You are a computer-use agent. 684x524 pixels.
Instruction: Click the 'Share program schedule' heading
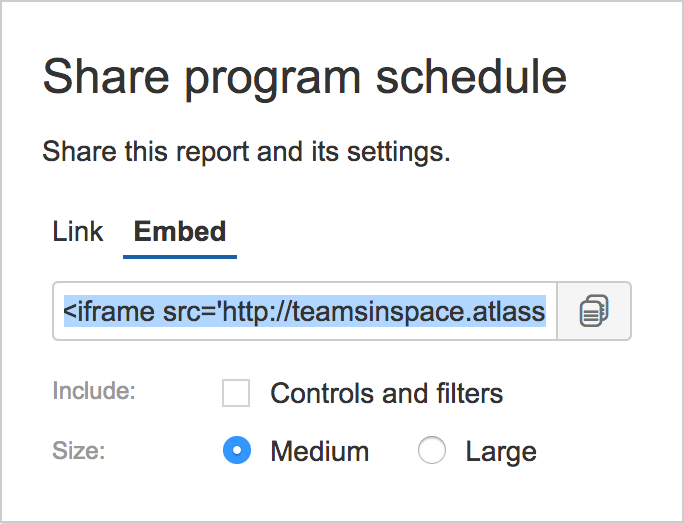point(304,77)
